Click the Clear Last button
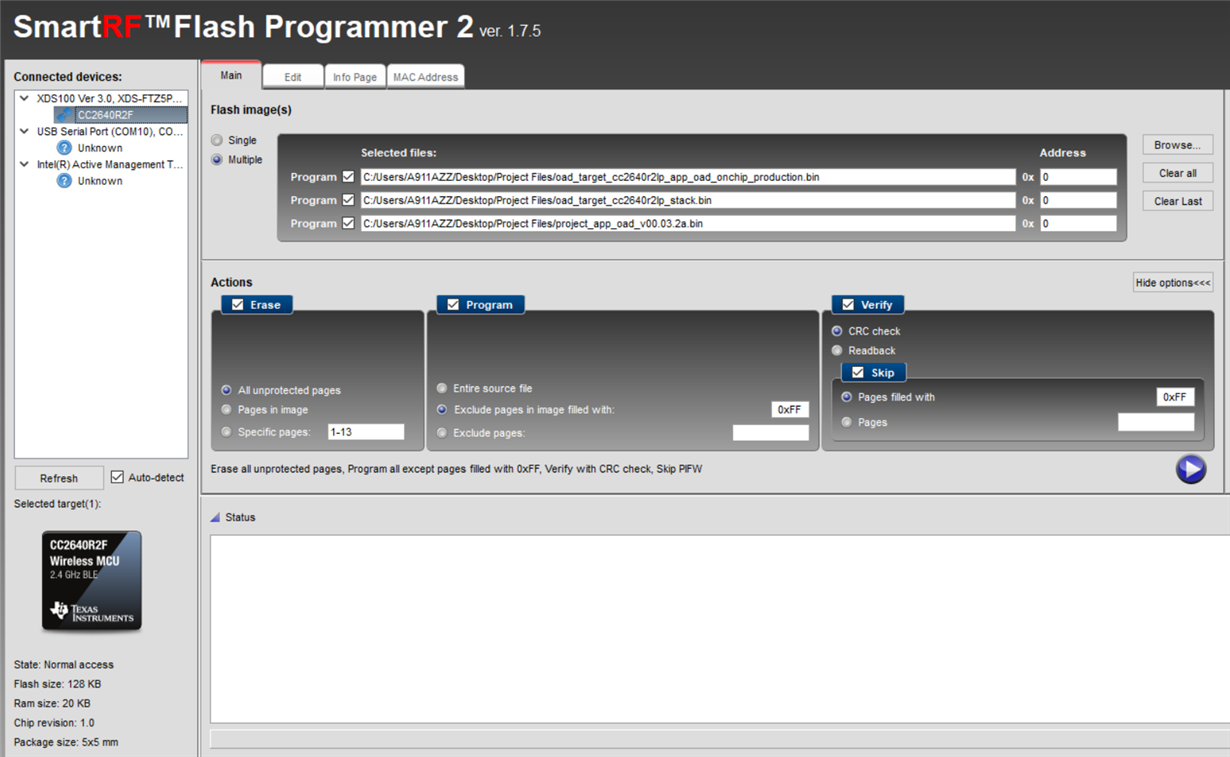 pyautogui.click(x=1178, y=201)
